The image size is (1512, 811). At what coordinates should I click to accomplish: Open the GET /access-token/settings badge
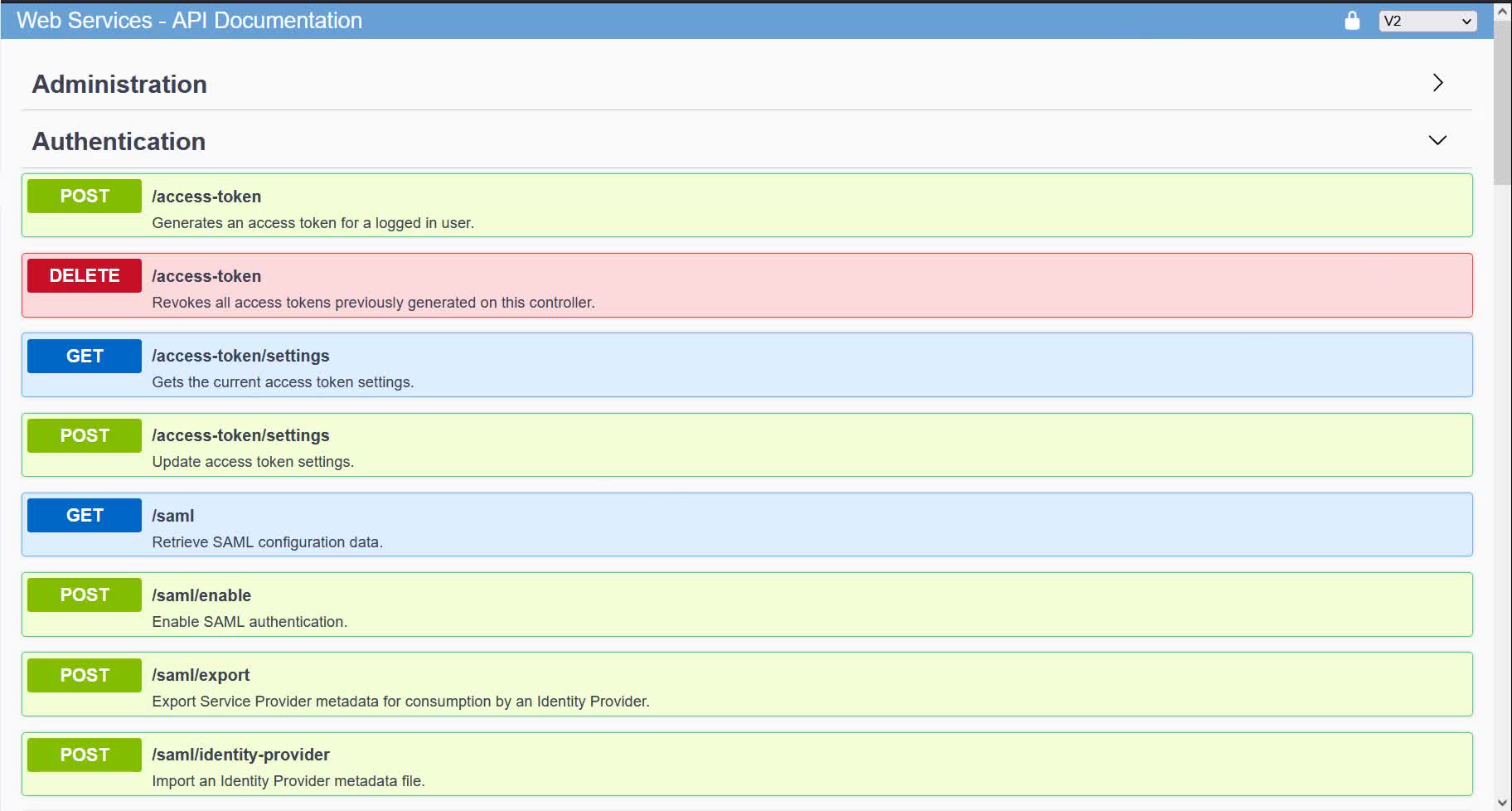[x=85, y=356]
